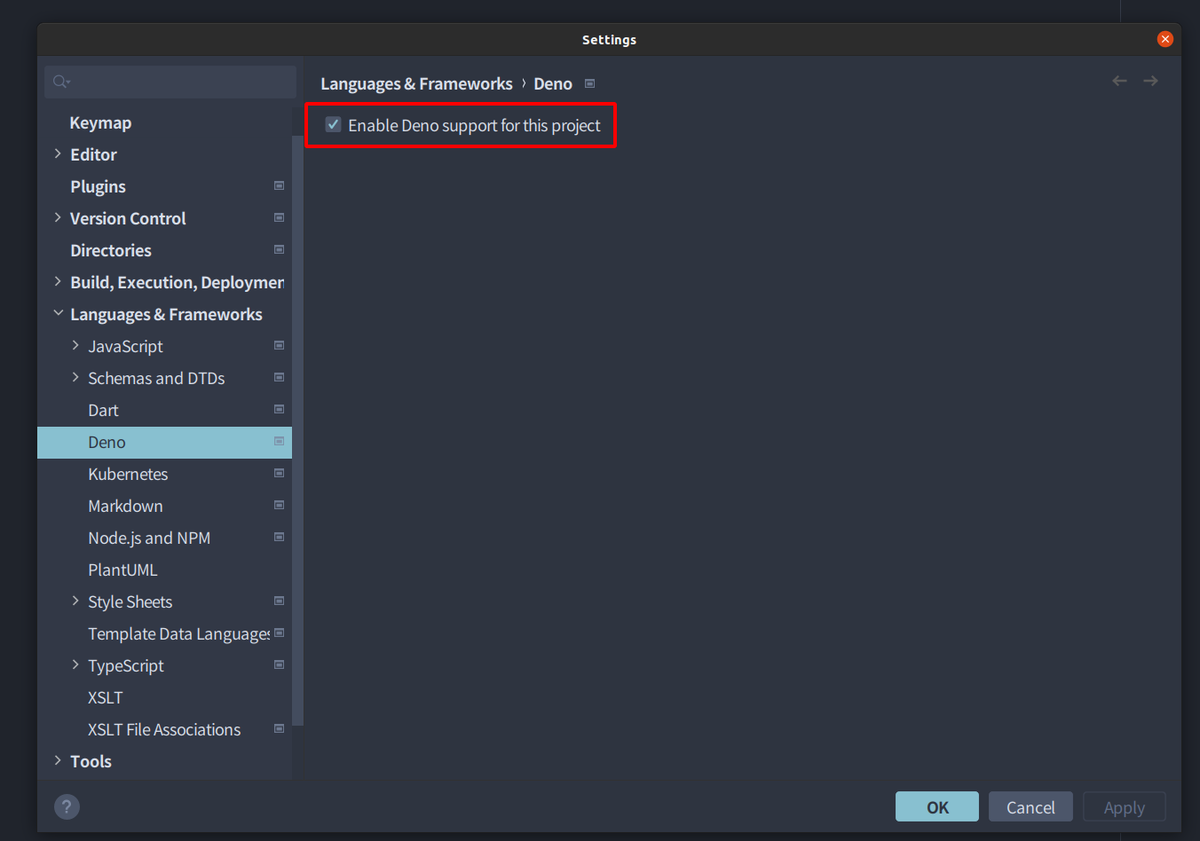This screenshot has width=1200, height=841.
Task: Disable Deno support for this project
Action: [332, 124]
